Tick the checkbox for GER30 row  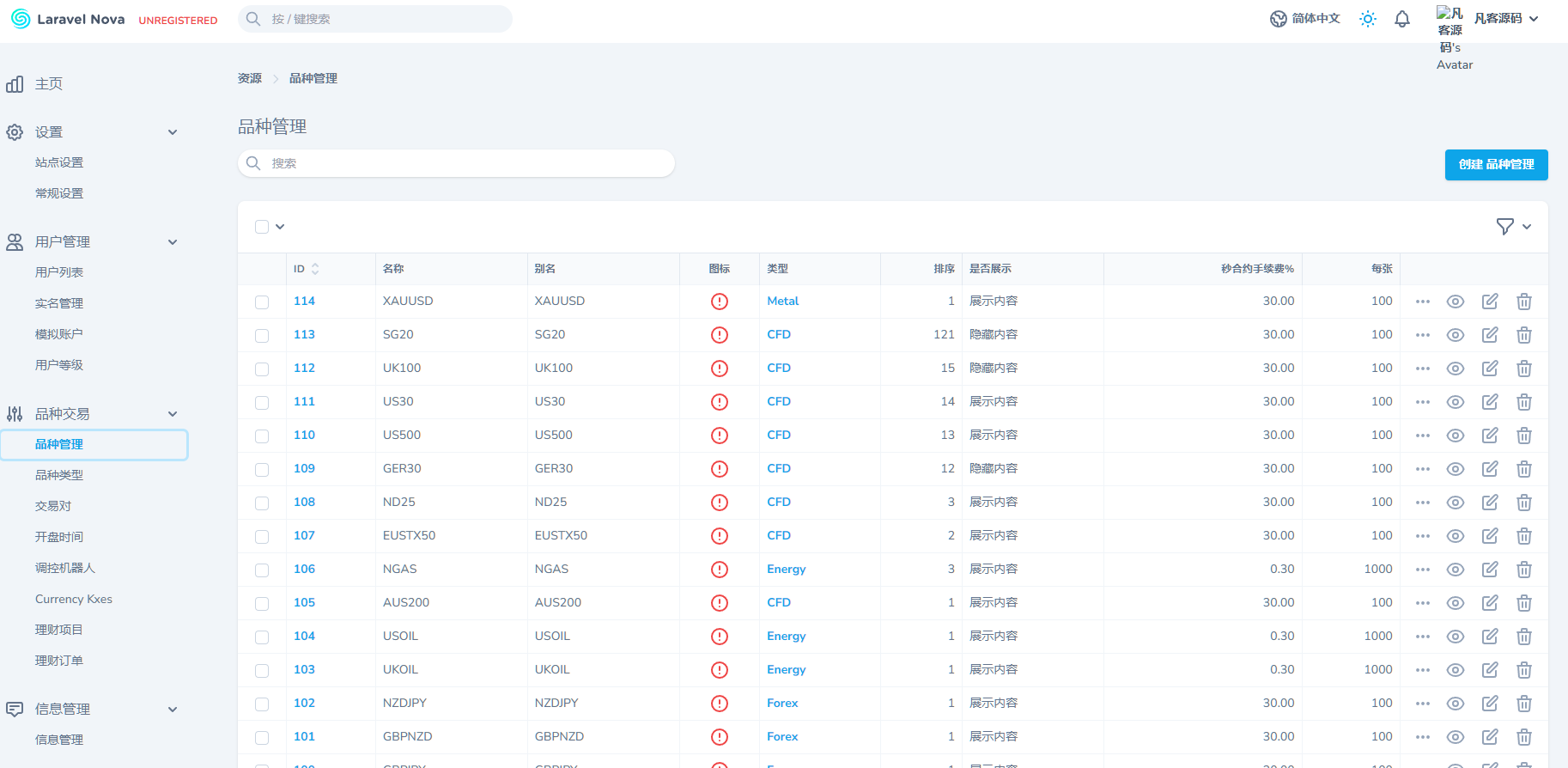tap(262, 470)
